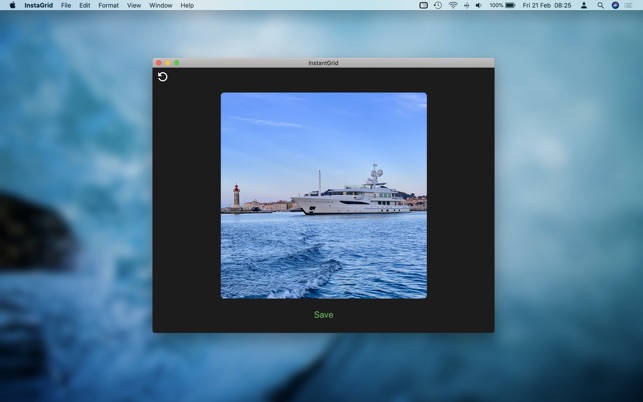Open the Window menu

(160, 5)
